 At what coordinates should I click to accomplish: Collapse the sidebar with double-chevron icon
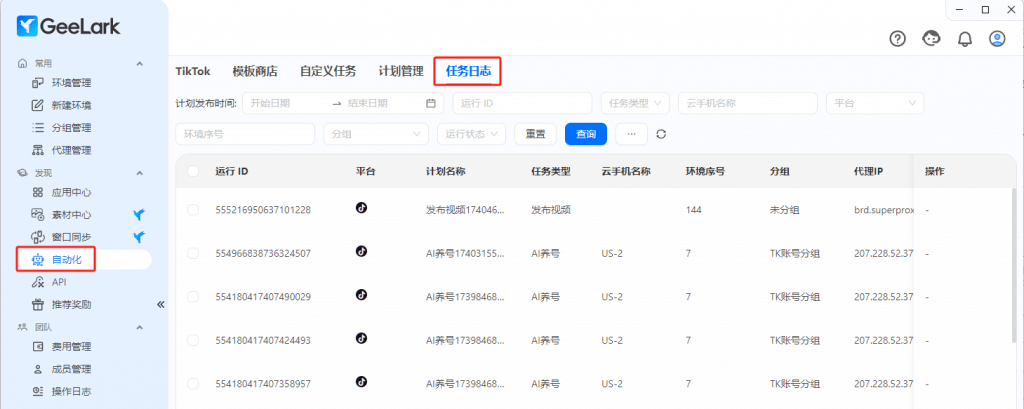[159, 304]
